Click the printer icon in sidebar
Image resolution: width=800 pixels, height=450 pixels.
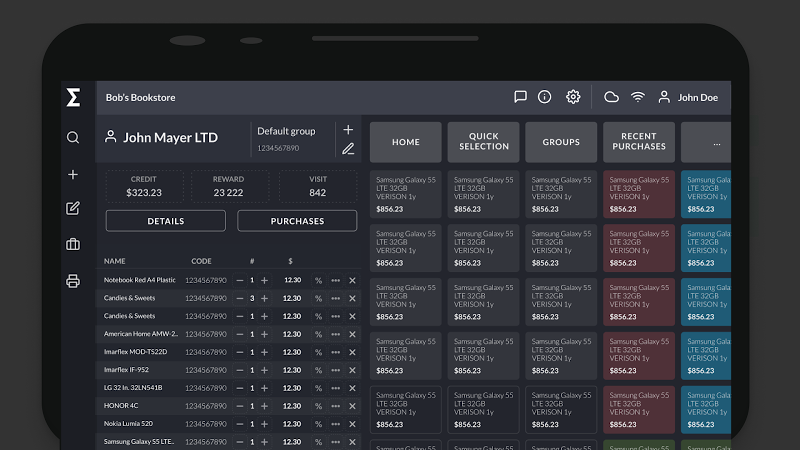click(73, 281)
